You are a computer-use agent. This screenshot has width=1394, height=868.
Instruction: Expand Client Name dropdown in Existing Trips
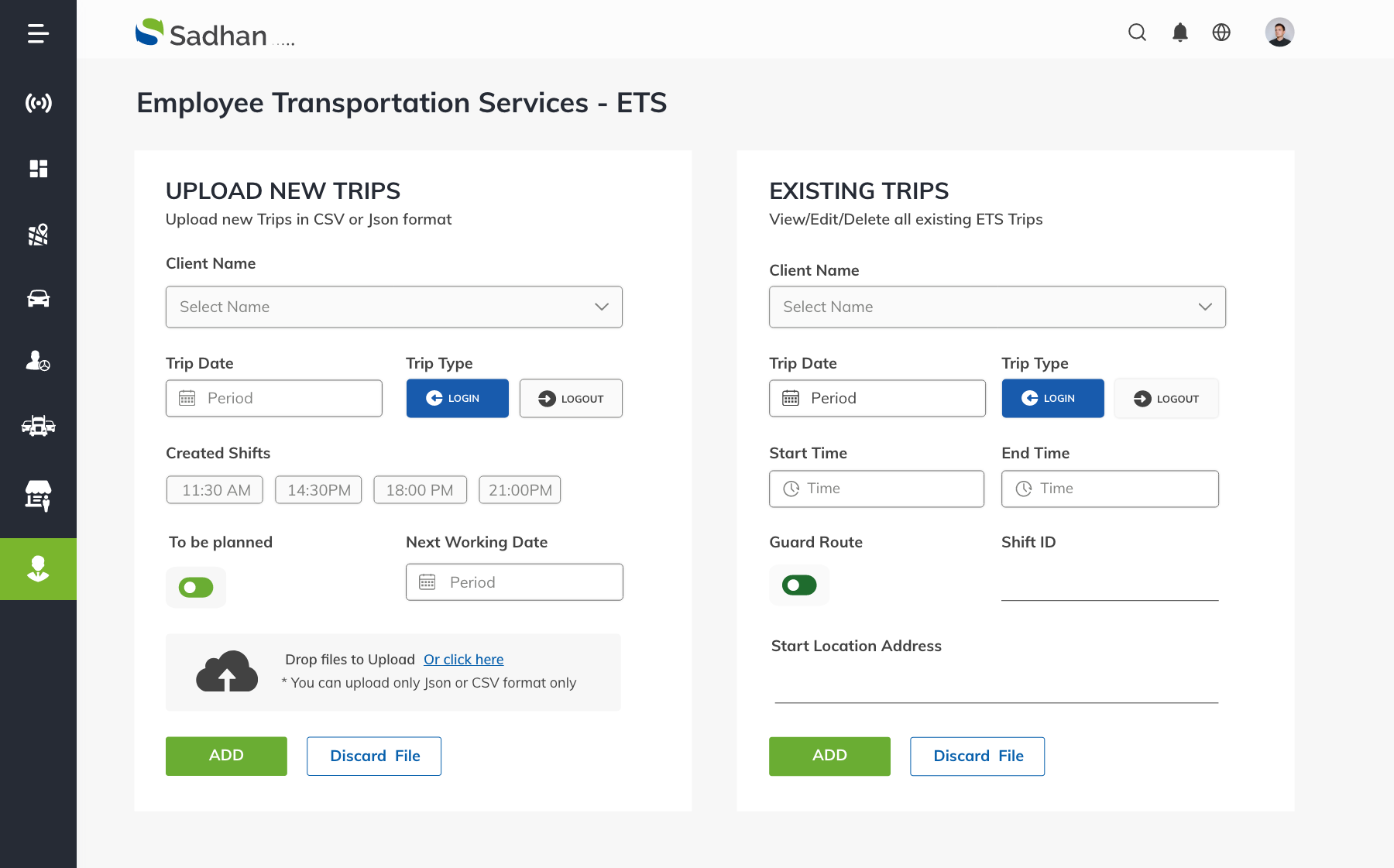[997, 307]
